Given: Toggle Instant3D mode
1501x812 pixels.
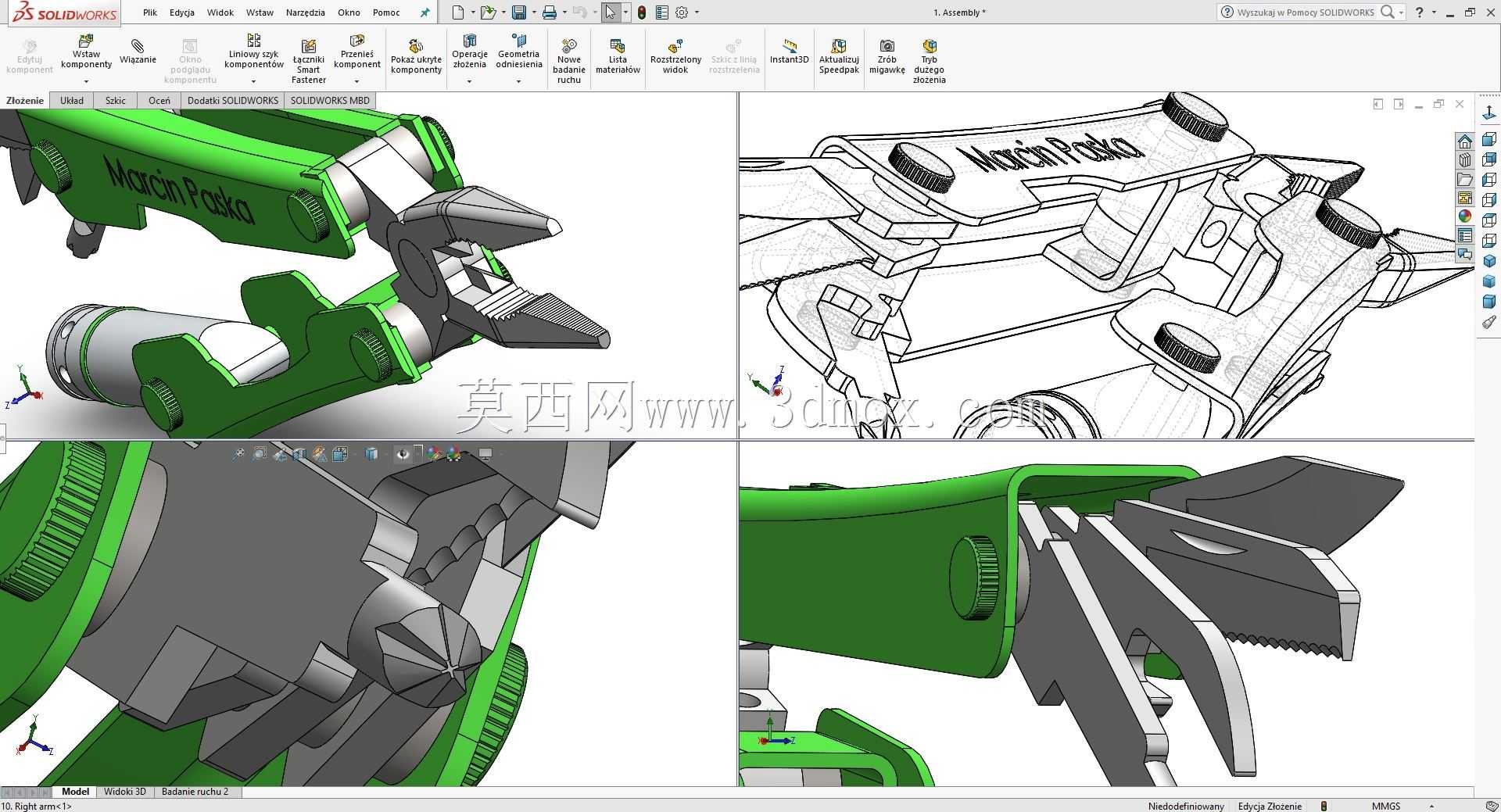Looking at the screenshot, I should 789,52.
